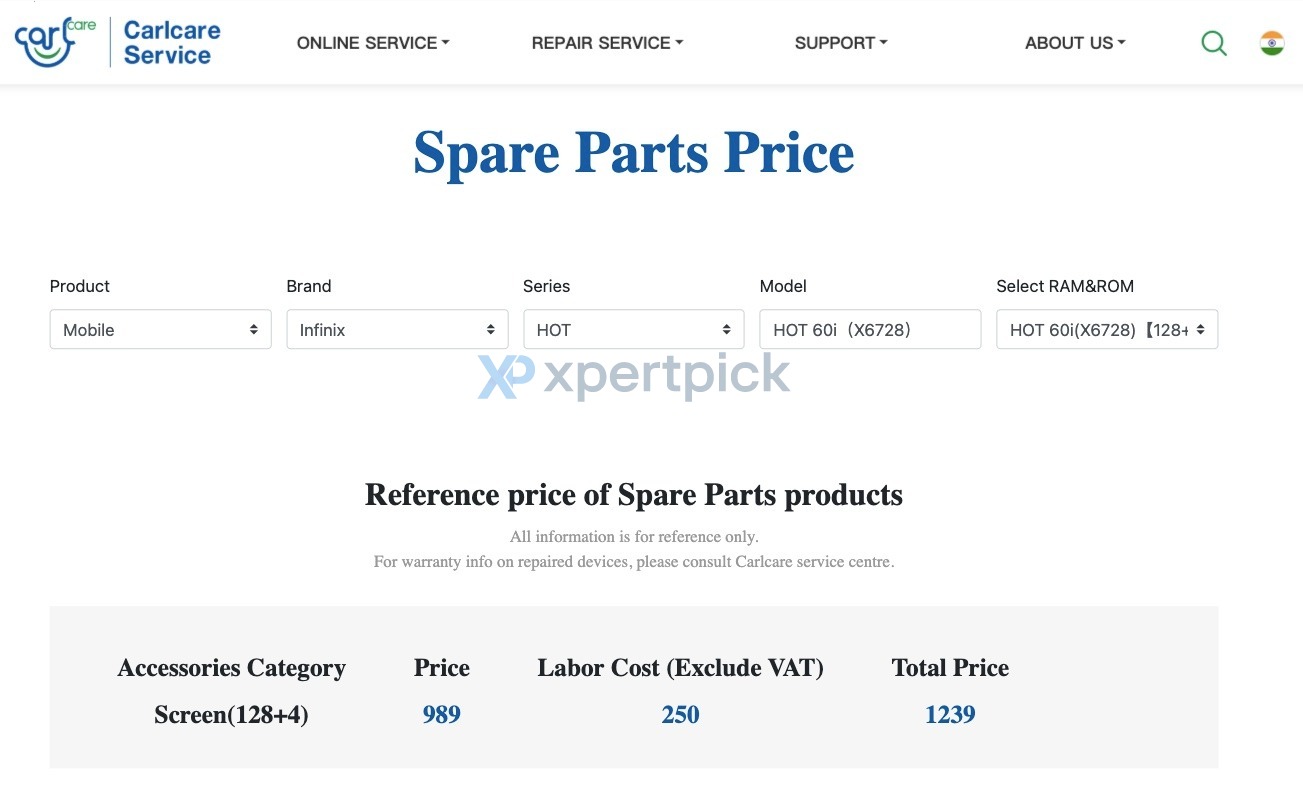Open the ONLINE SERVICE menu
This screenshot has height=791, width=1303.
click(373, 43)
